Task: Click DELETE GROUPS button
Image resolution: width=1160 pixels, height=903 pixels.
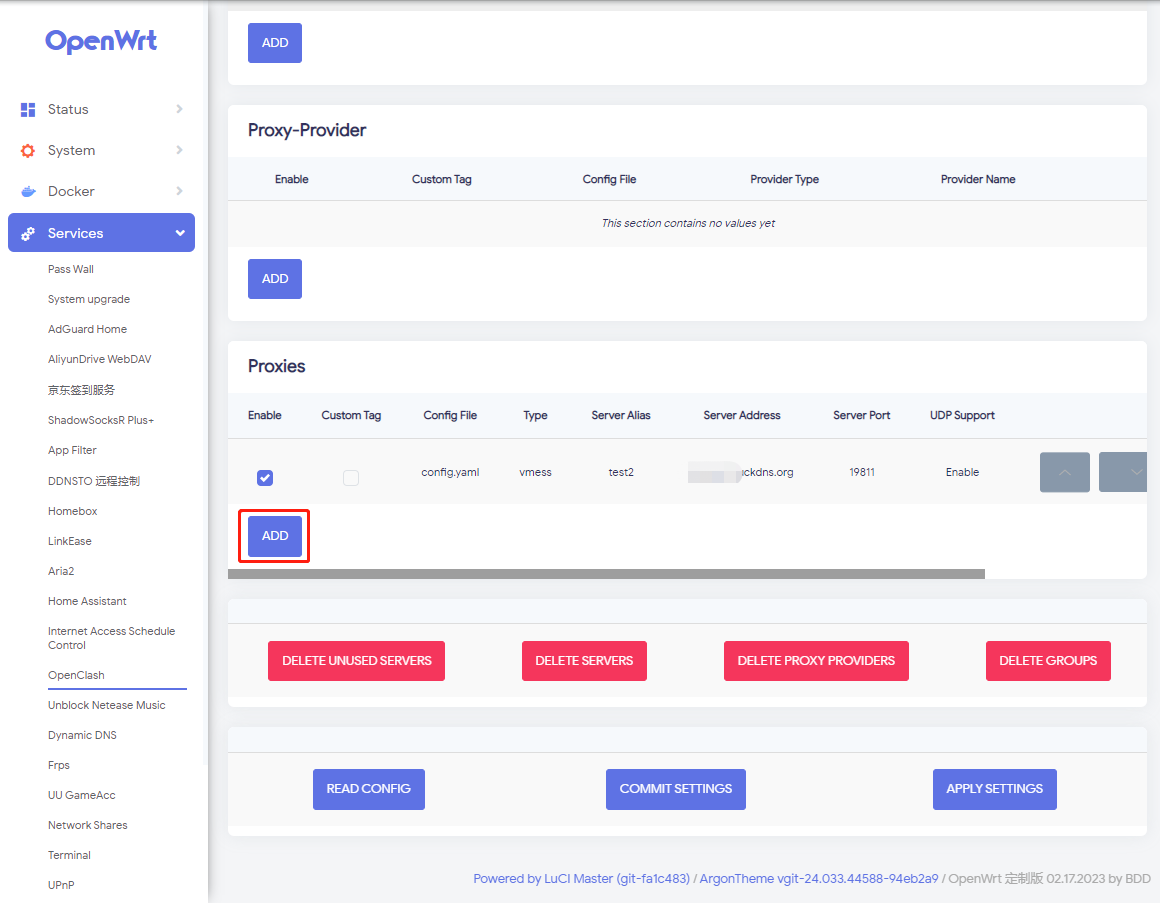Action: [x=1048, y=660]
